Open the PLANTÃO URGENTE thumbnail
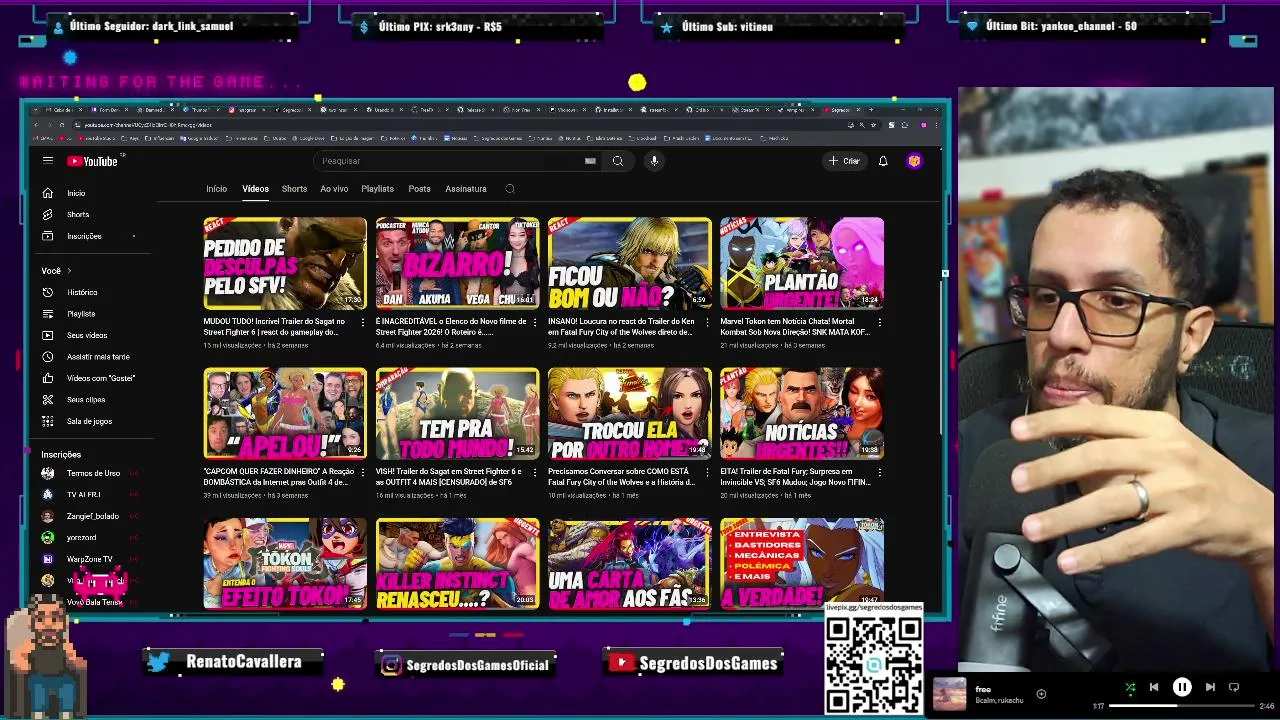 click(802, 263)
